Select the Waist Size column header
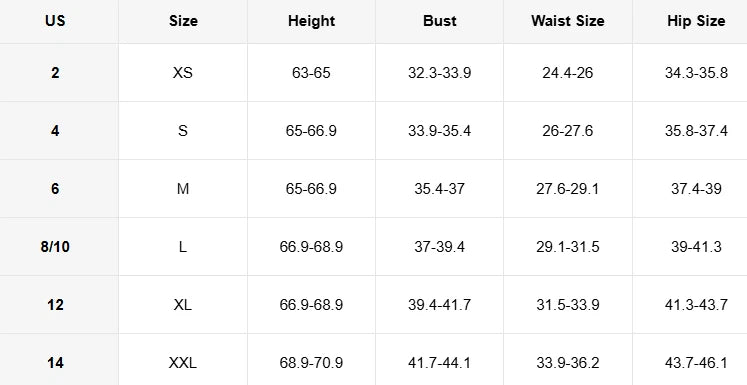This screenshot has width=747, height=385. coord(567,21)
